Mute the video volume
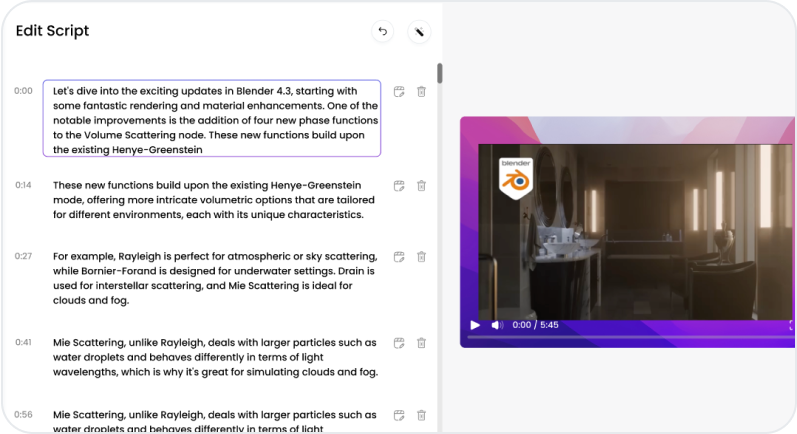 [497, 325]
